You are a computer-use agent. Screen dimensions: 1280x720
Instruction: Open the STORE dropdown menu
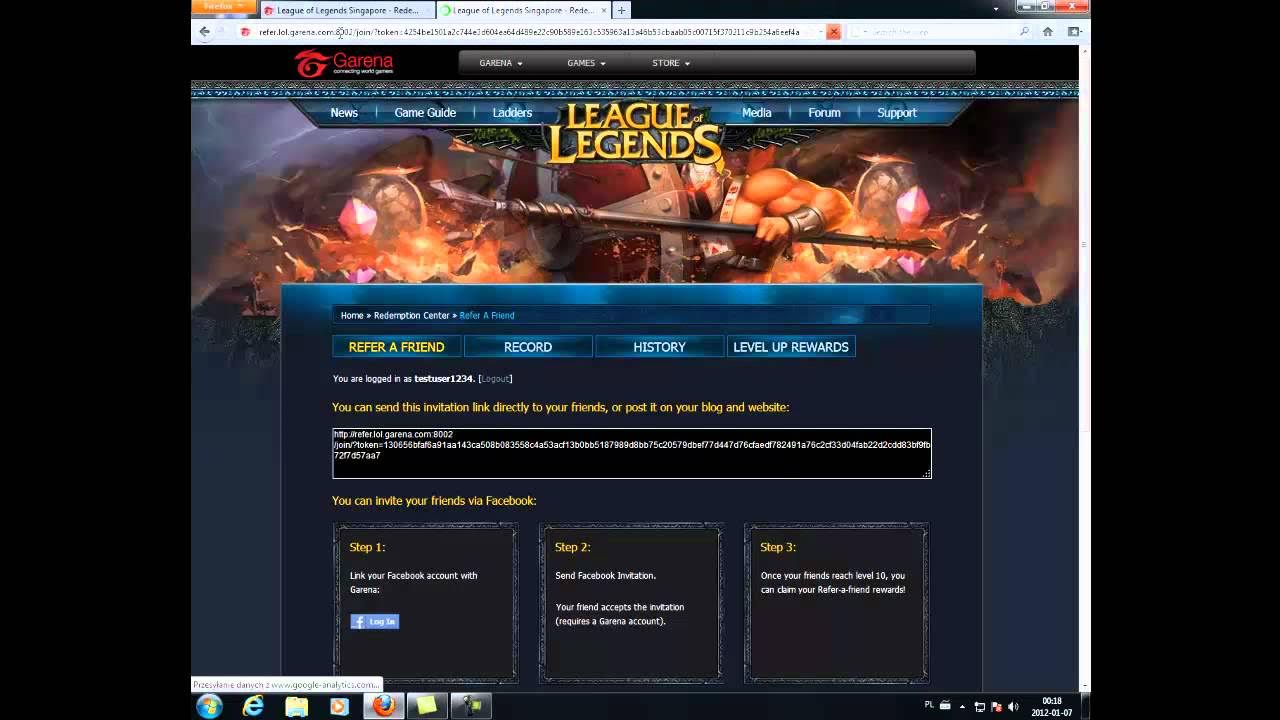[671, 63]
